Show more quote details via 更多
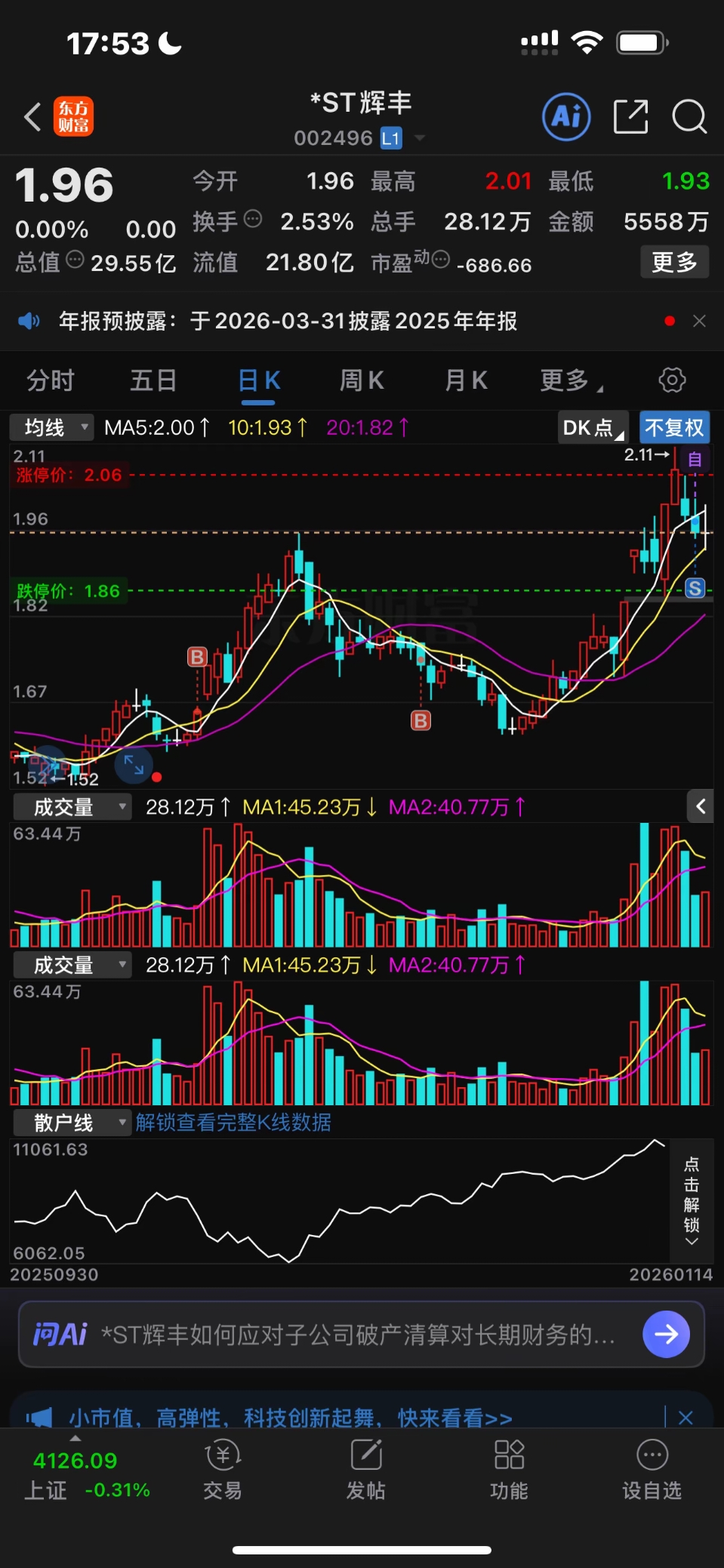This screenshot has height=1568, width=724. 675,262
